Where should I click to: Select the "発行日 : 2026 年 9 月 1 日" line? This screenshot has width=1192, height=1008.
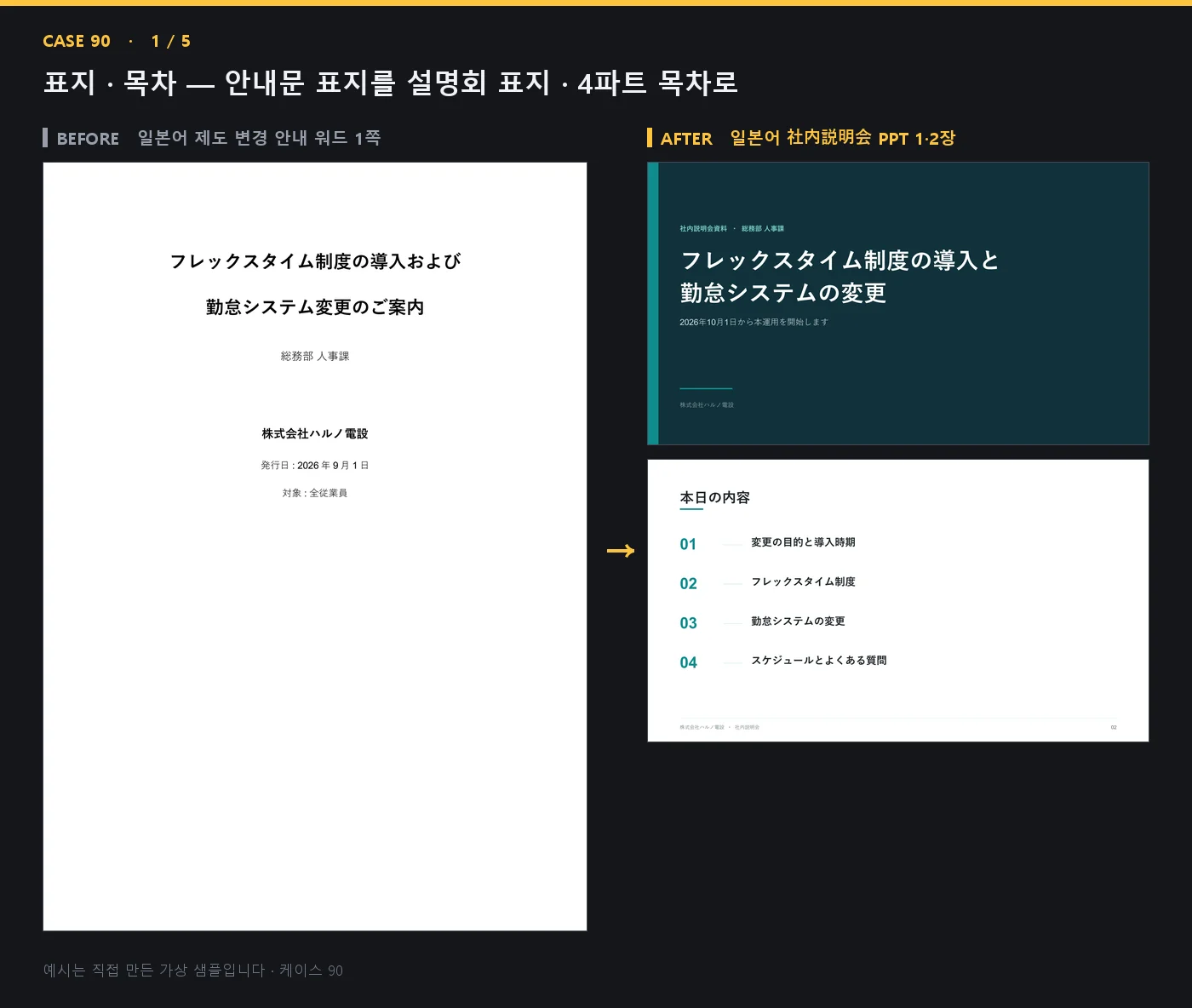coord(315,466)
